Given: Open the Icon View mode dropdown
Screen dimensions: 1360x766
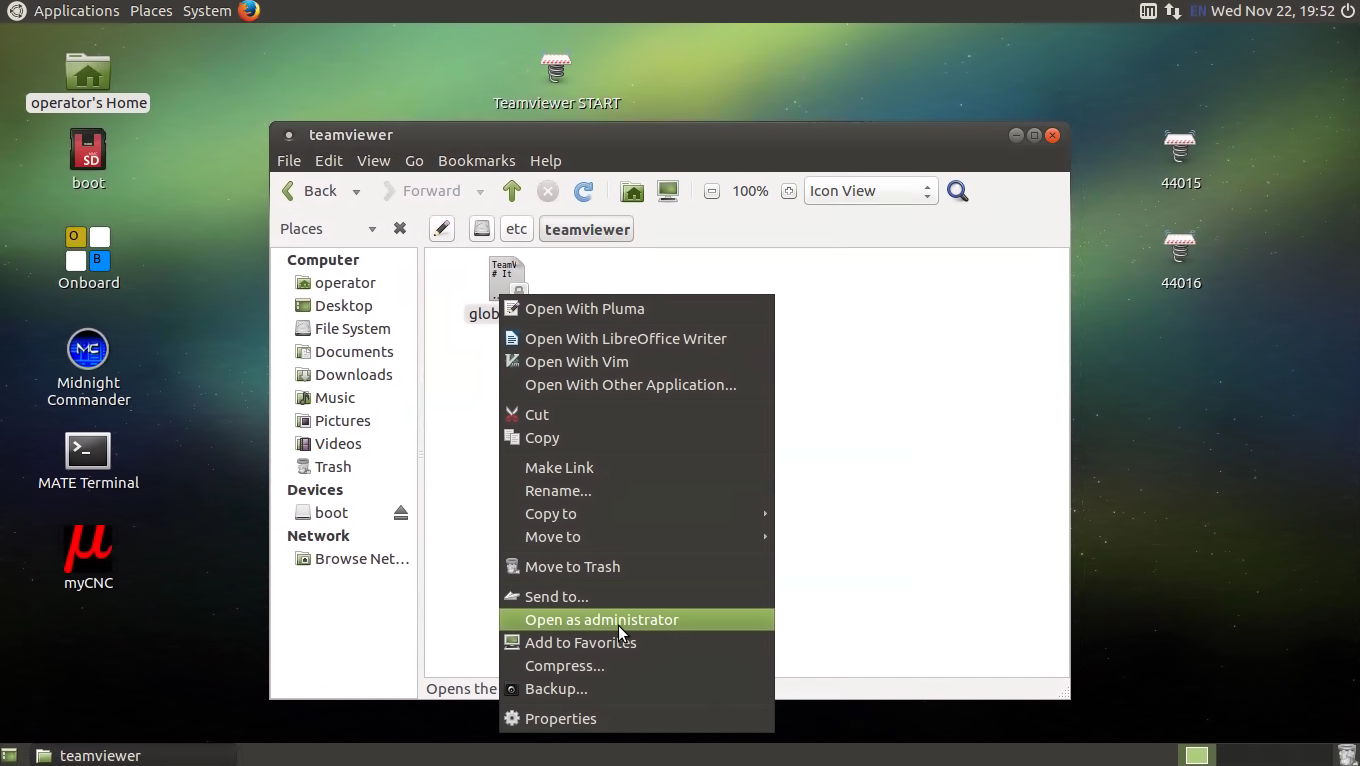Looking at the screenshot, I should click(x=870, y=191).
